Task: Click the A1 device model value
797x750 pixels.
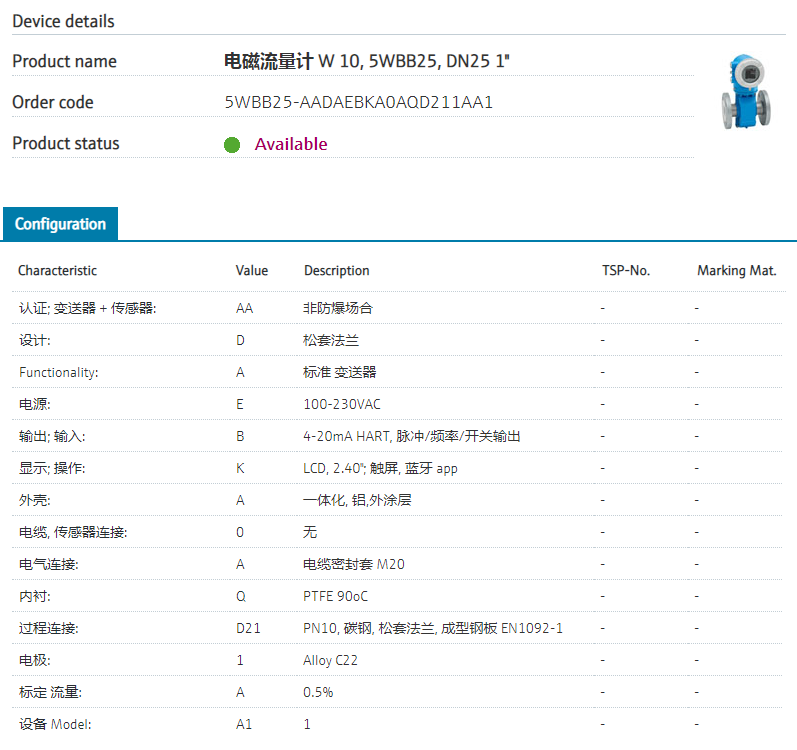Action: (243, 724)
